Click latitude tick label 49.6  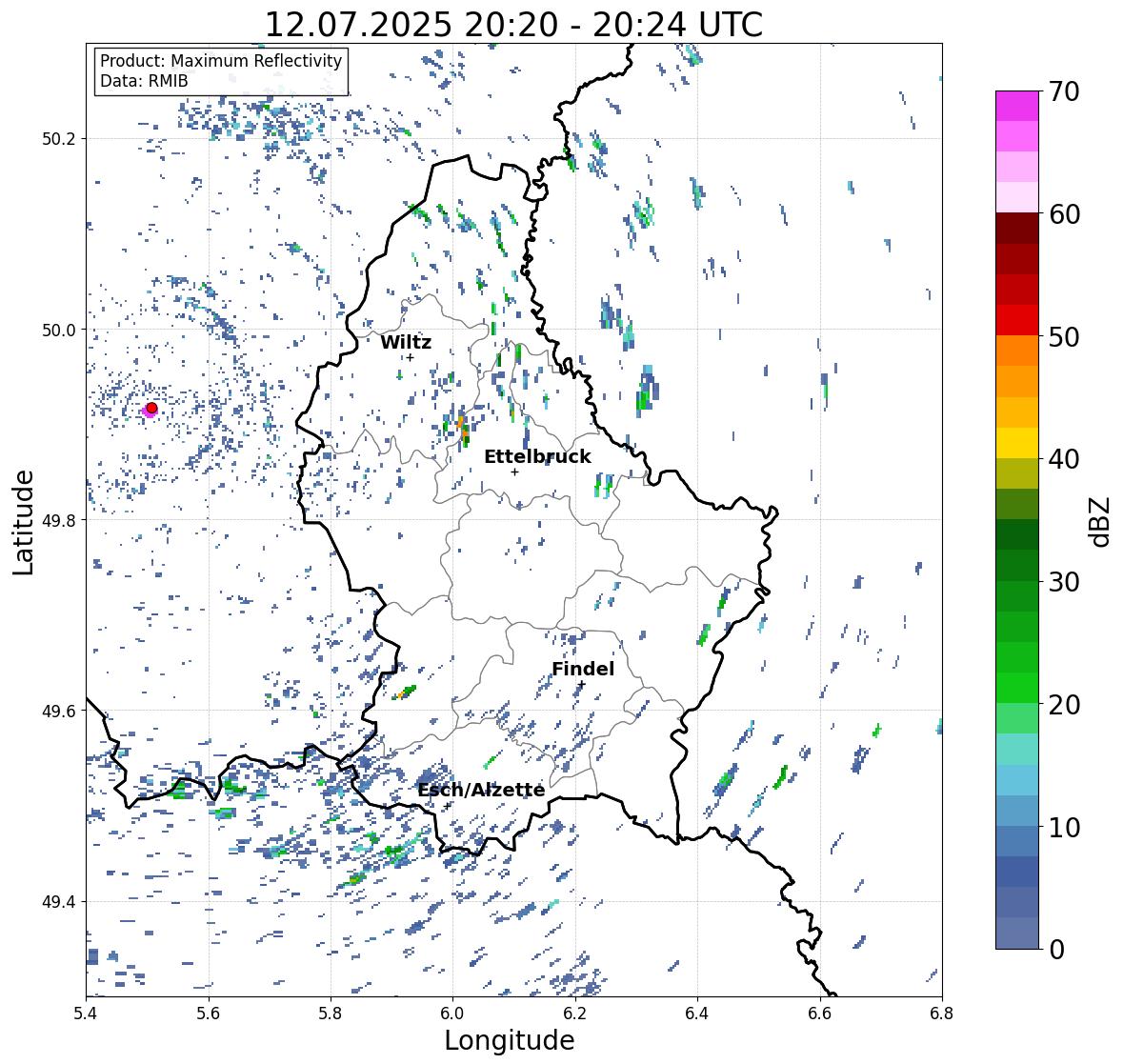[59, 711]
